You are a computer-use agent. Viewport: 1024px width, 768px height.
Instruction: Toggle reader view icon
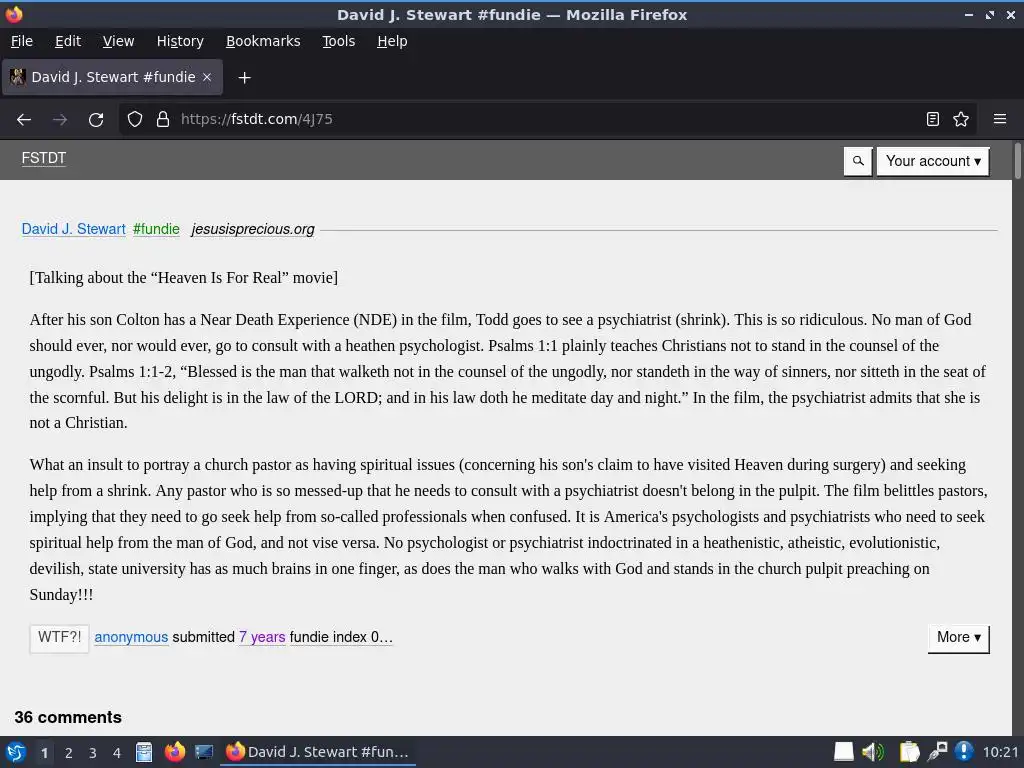click(933, 120)
